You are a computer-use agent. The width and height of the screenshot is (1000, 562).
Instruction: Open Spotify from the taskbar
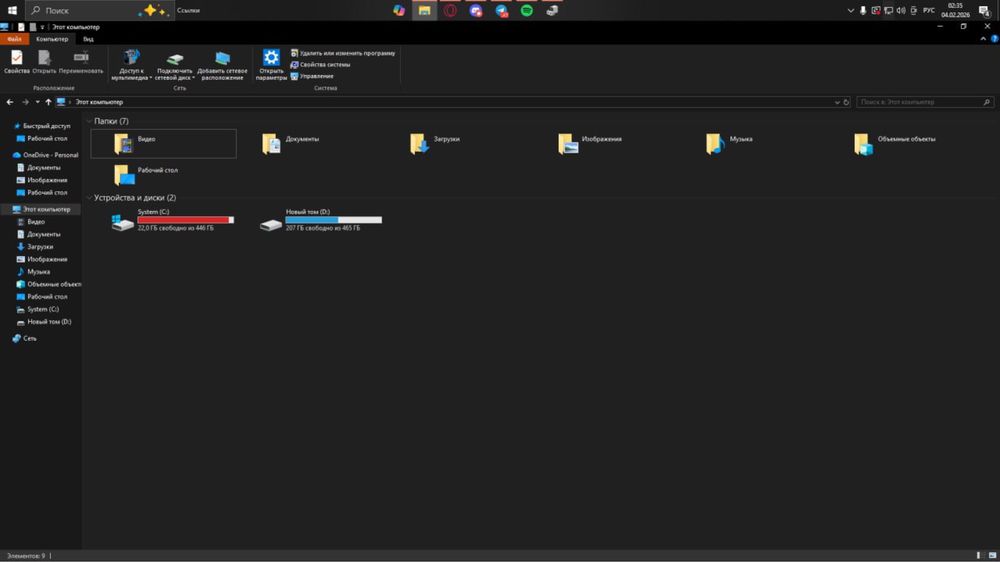tap(527, 10)
